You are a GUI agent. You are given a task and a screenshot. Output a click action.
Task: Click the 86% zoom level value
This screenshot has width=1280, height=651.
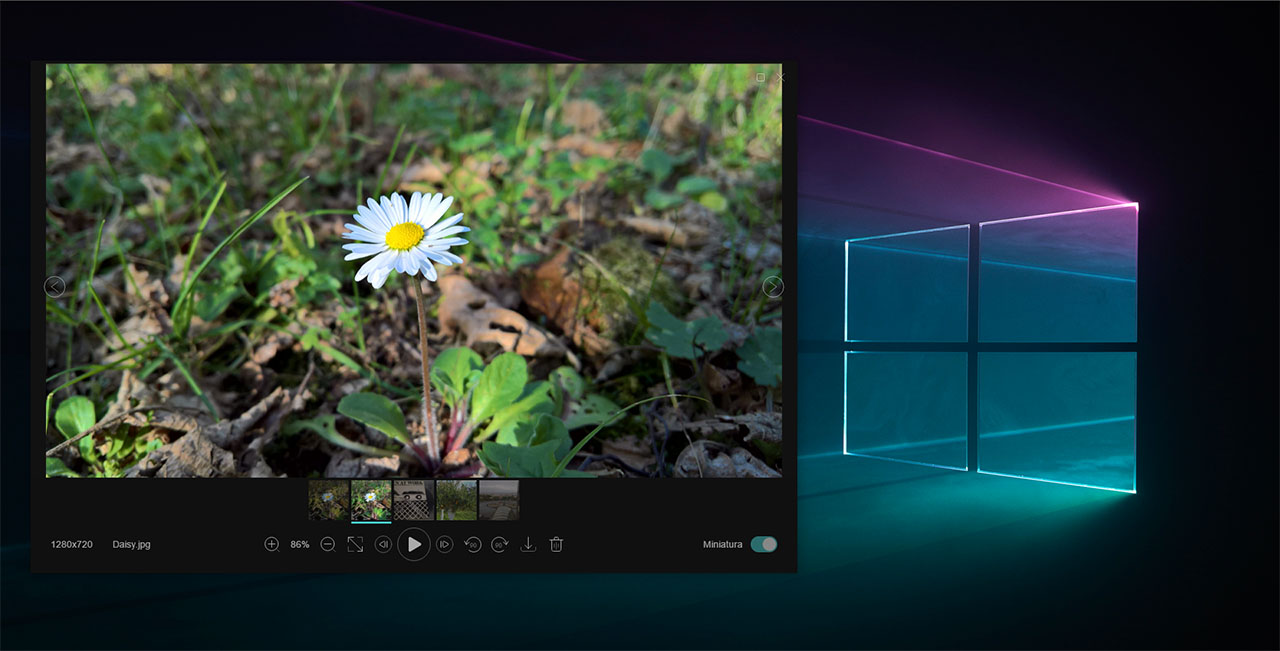tap(300, 544)
